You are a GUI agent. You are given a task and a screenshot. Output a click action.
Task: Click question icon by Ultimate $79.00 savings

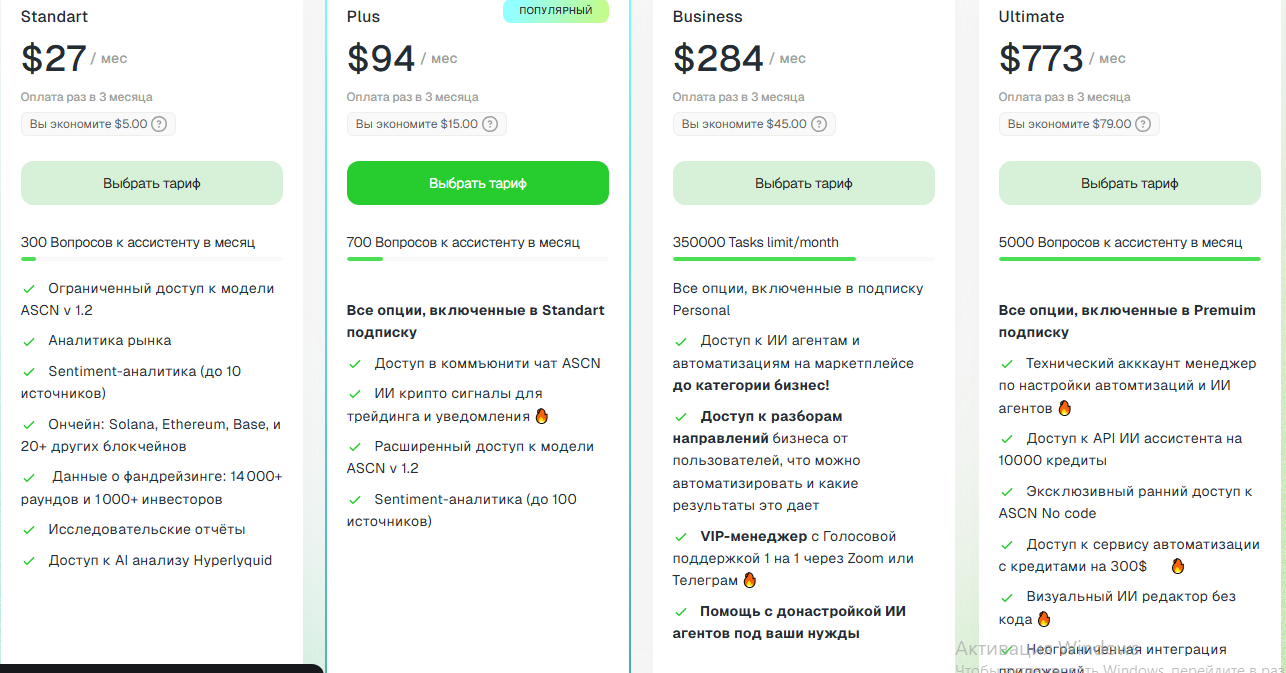click(x=1143, y=124)
